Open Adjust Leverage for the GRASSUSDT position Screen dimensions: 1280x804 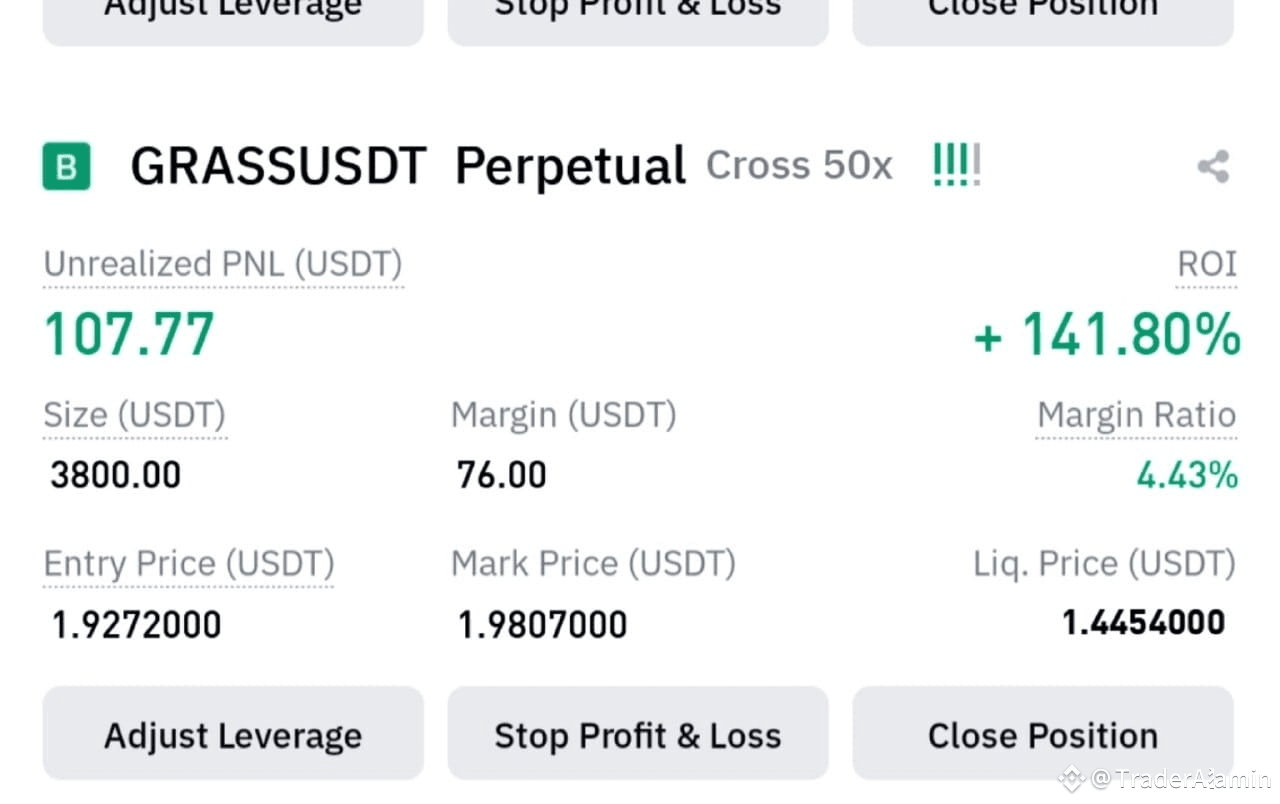(x=233, y=735)
